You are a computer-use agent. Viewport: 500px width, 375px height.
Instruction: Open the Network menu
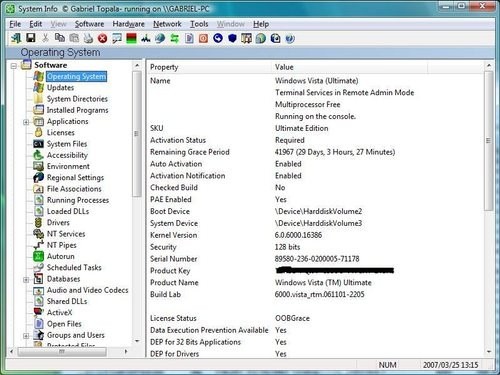coord(167,24)
